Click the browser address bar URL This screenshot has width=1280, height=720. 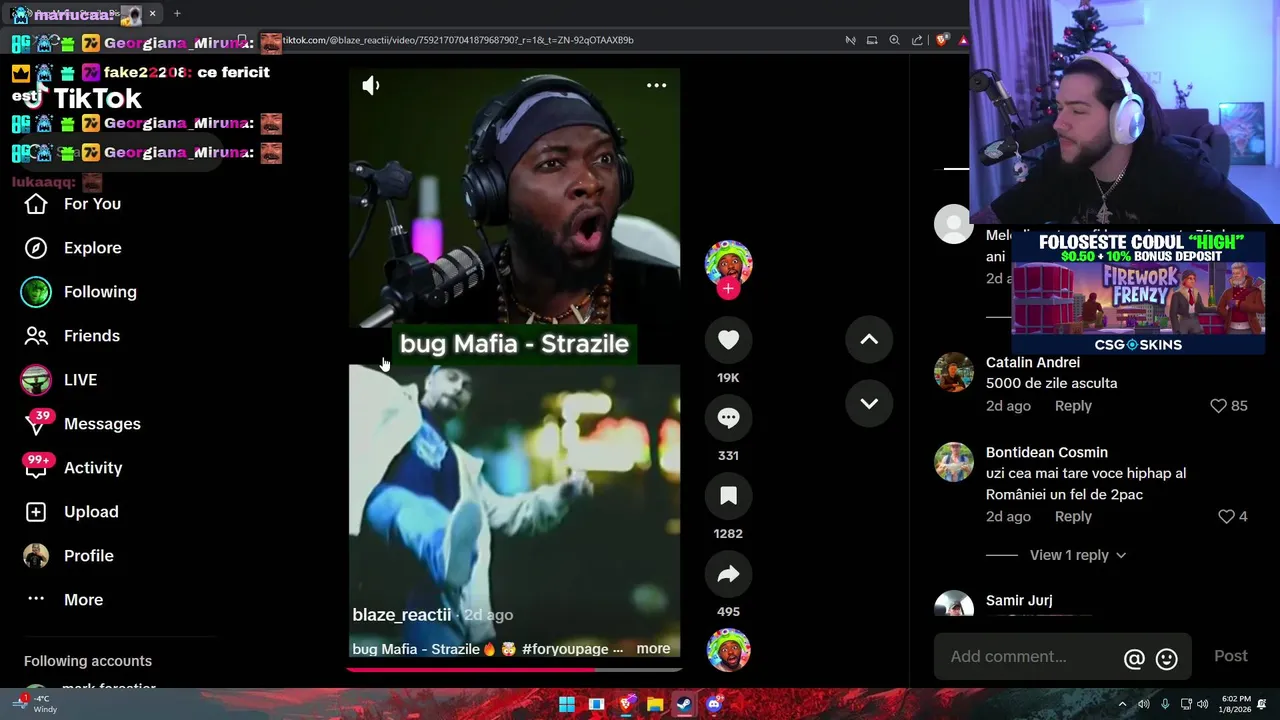[458, 40]
